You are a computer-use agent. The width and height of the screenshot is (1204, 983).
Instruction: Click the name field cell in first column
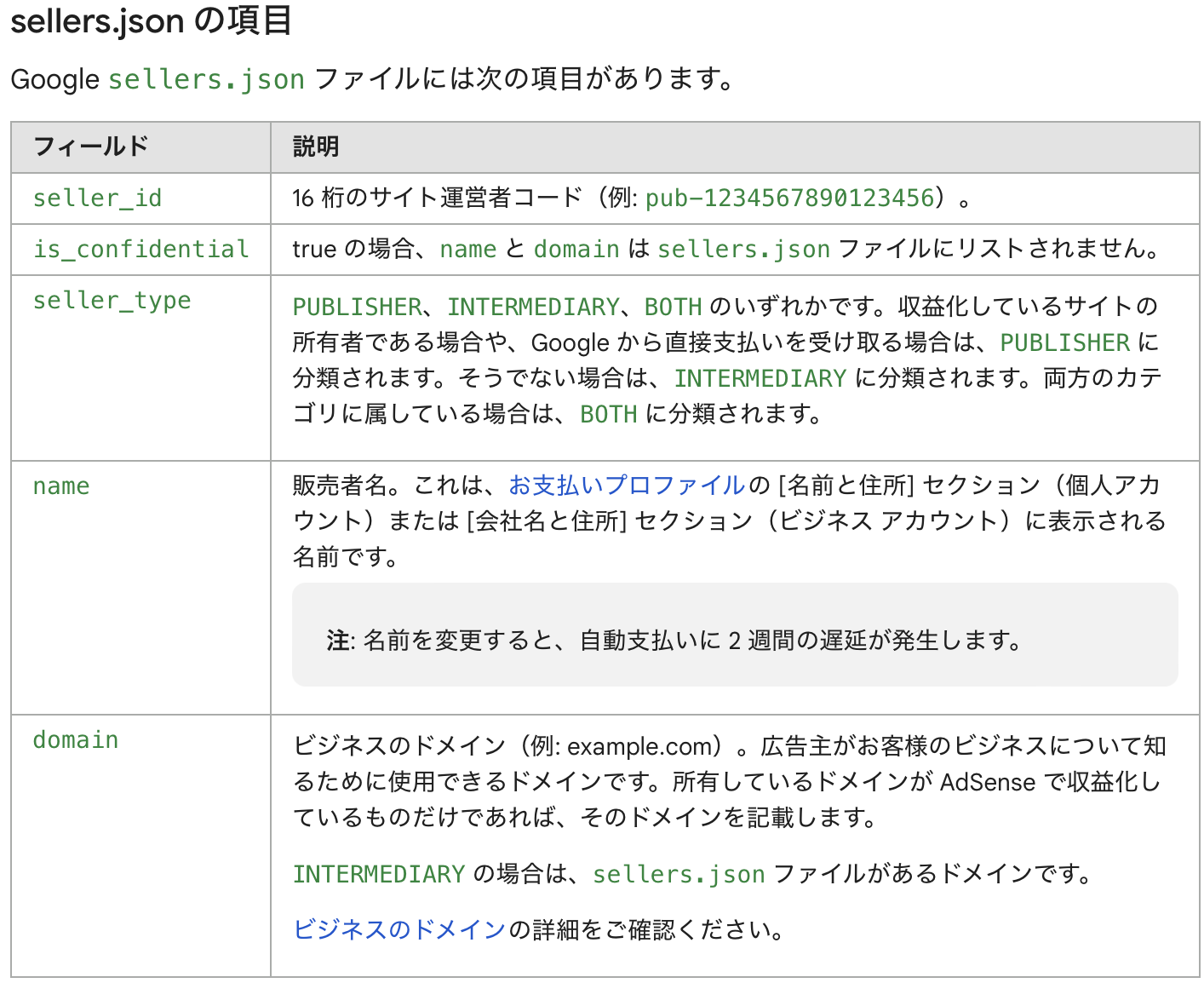coord(140,588)
